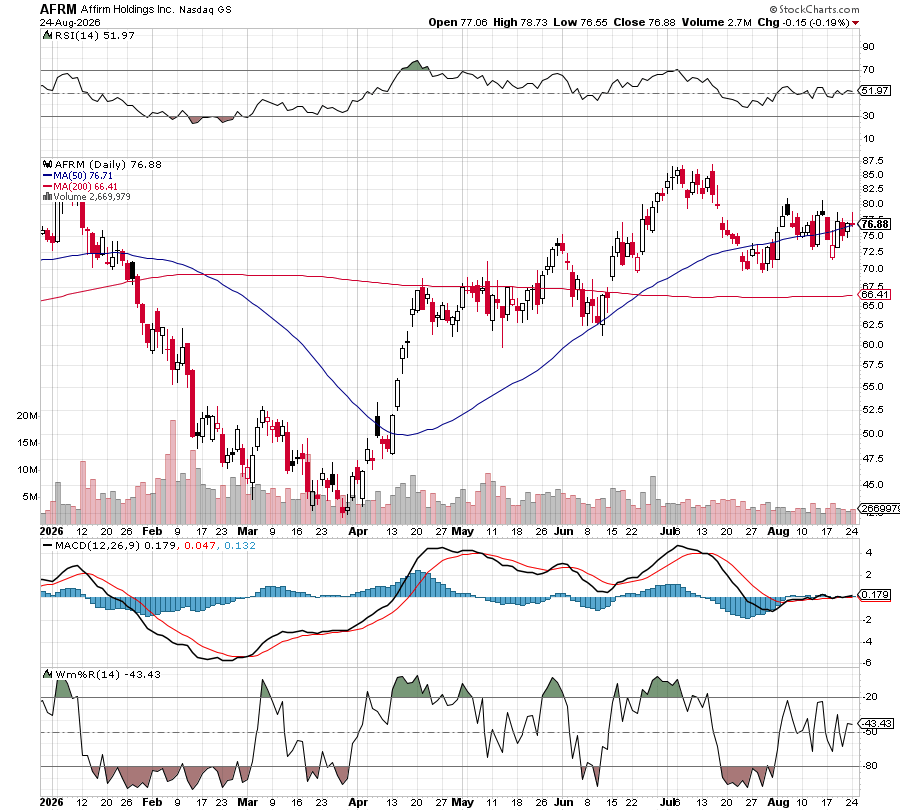Click the red 0.047 MACD signal value
This screenshot has height=811, width=900.
[200, 545]
